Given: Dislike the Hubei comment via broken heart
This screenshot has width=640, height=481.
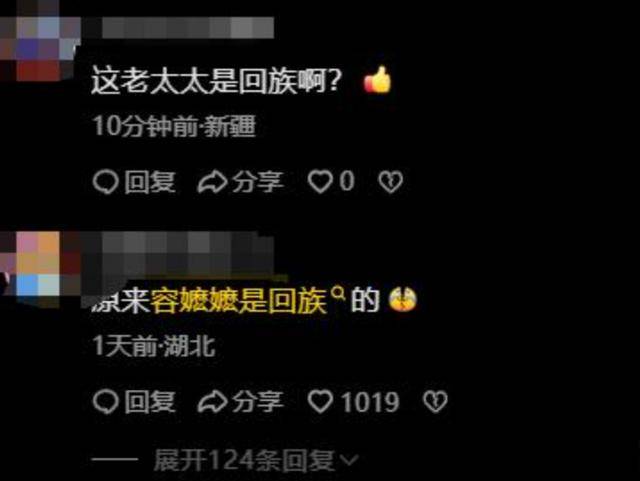Looking at the screenshot, I should pos(435,402).
